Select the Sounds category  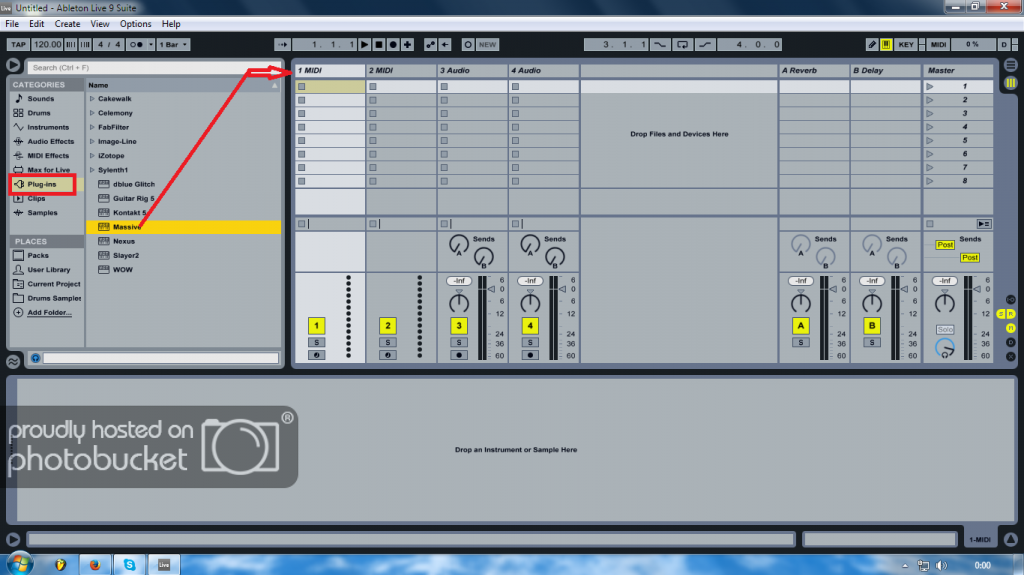[40, 99]
